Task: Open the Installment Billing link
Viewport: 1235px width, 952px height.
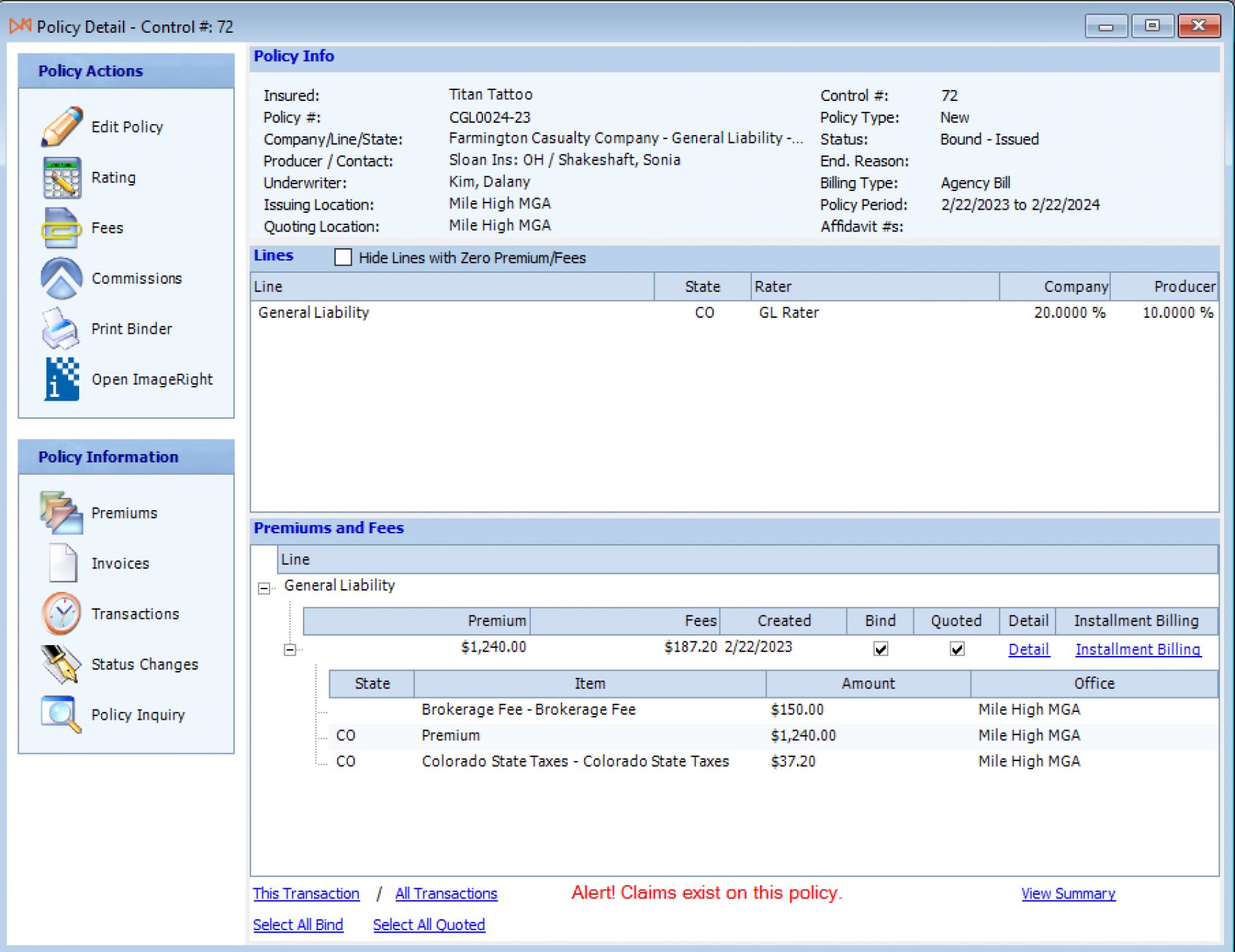Action: tap(1138, 649)
